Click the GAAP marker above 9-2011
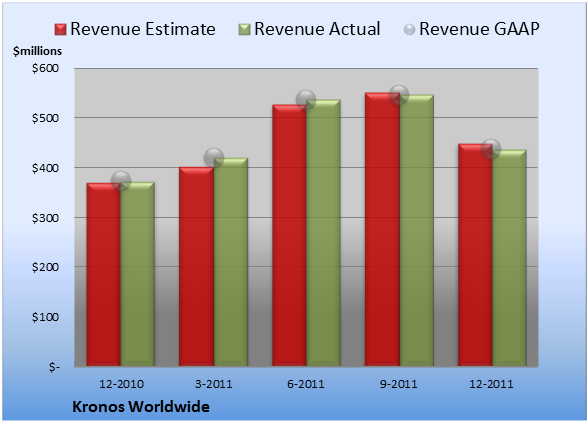The height and width of the screenshot is (422, 588). (x=399, y=95)
